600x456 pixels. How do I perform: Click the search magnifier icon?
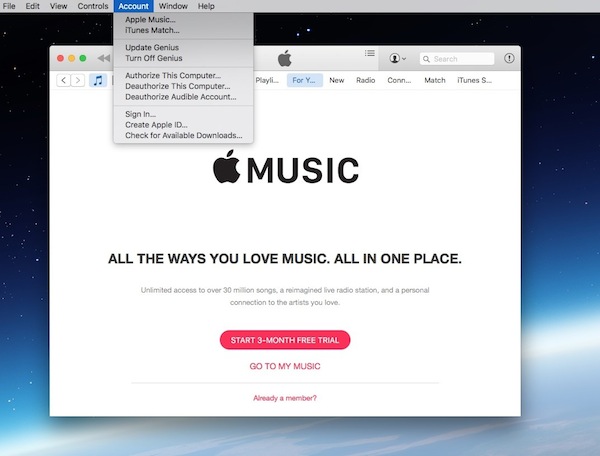pyautogui.click(x=426, y=59)
